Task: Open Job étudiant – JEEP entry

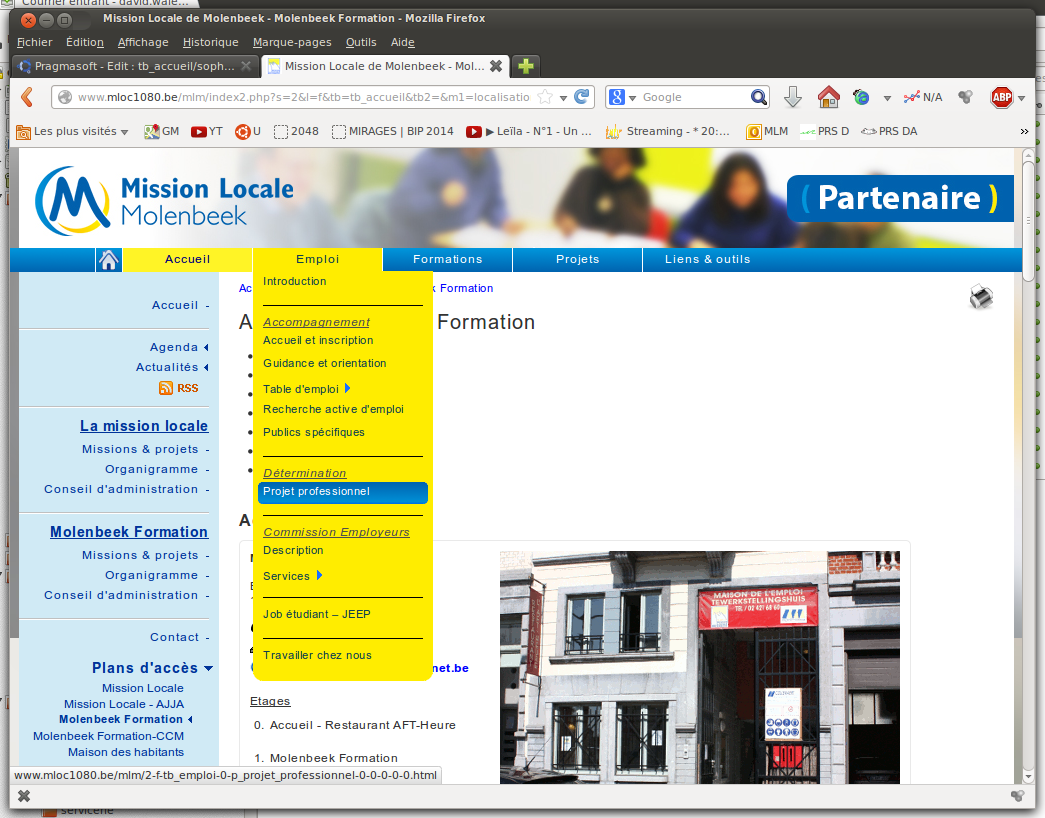Action: click(317, 614)
